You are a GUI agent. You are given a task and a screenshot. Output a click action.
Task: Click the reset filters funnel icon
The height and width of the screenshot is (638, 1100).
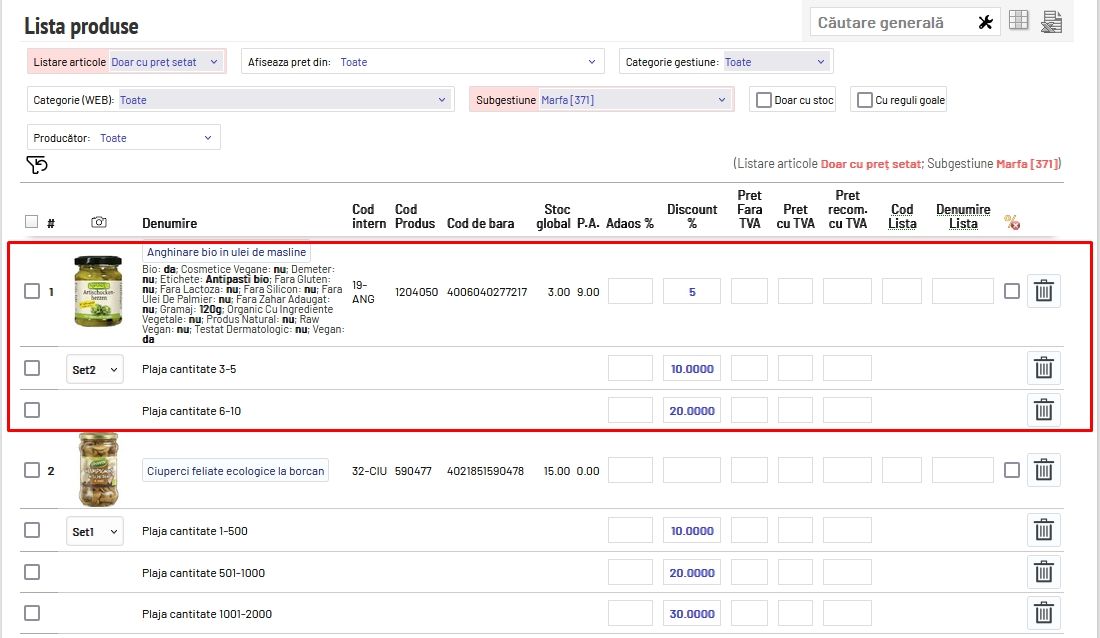[x=36, y=165]
